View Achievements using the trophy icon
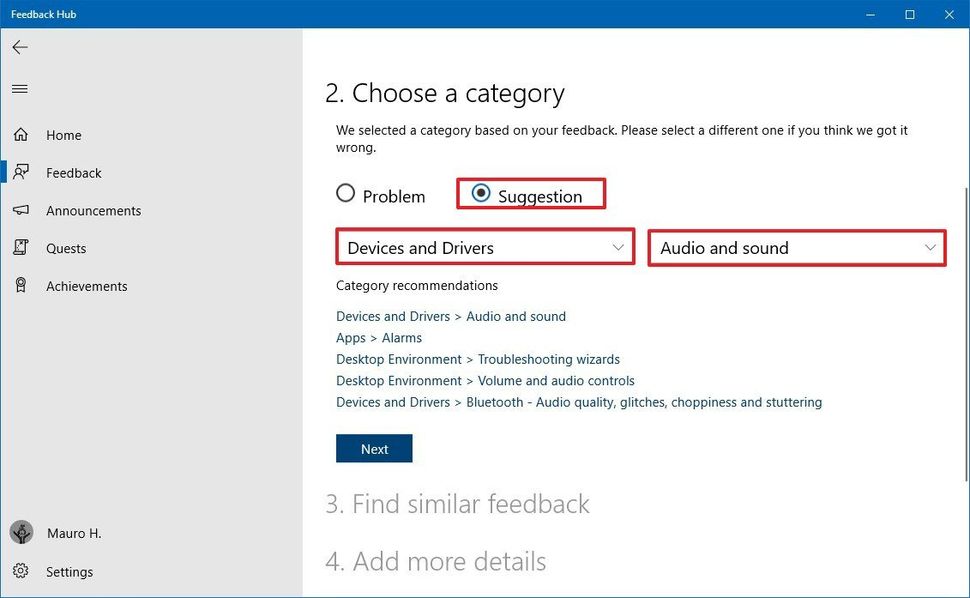This screenshot has height=598, width=970. click(x=21, y=286)
